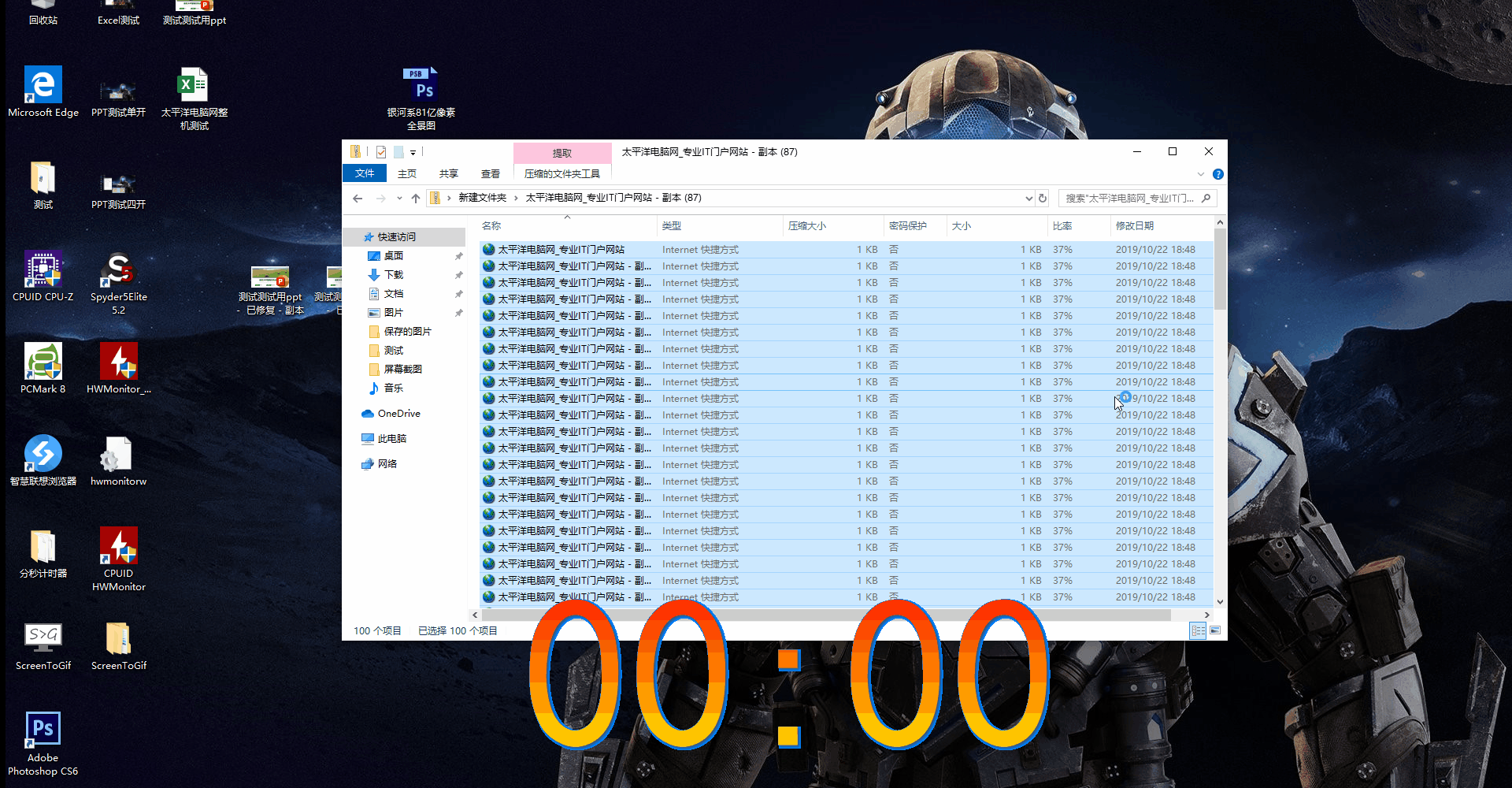Screen dimensions: 1512x788
Task: Click the Forward navigation arrow
Action: tap(381, 199)
